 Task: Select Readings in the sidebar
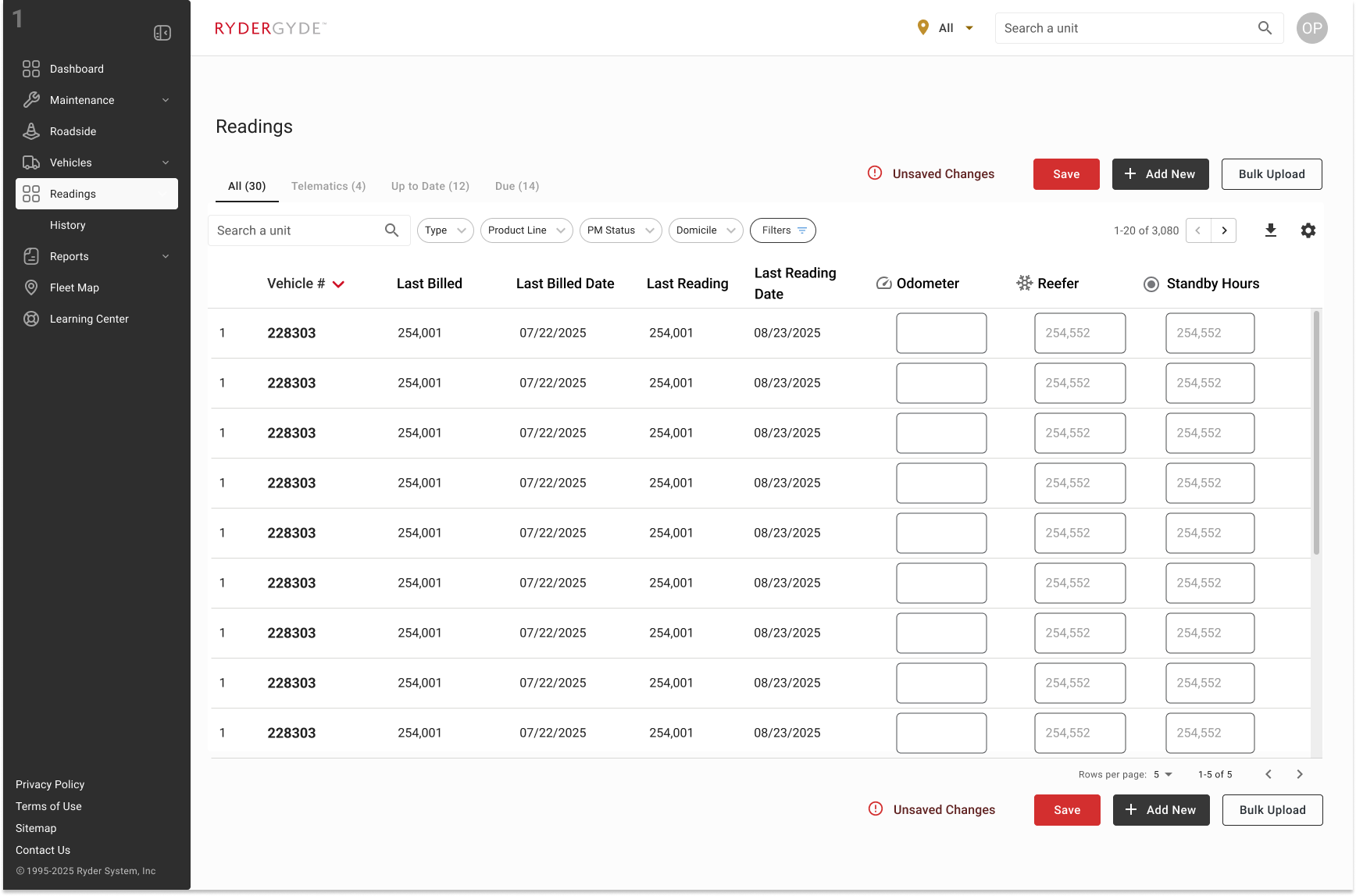click(x=97, y=194)
